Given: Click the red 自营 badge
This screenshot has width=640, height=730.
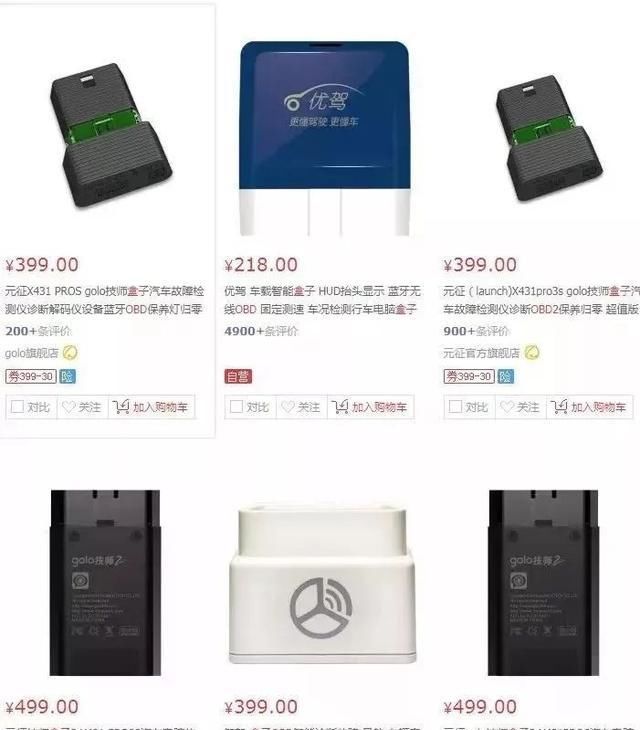Looking at the screenshot, I should [x=238, y=376].
